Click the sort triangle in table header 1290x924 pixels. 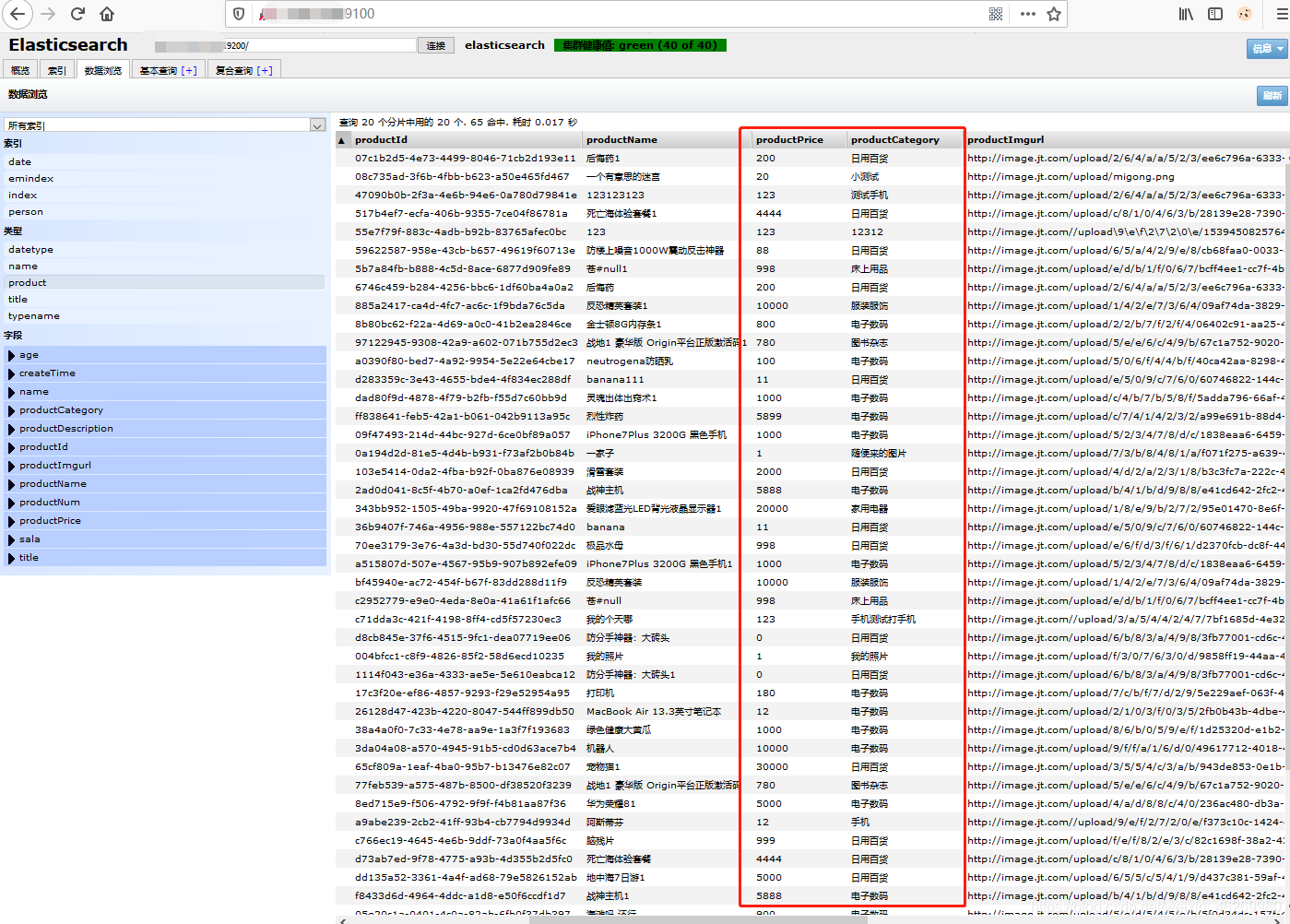point(342,140)
